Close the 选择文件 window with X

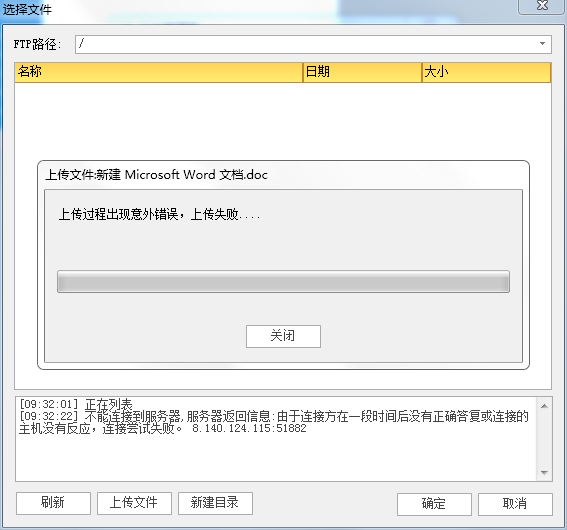point(542,5)
